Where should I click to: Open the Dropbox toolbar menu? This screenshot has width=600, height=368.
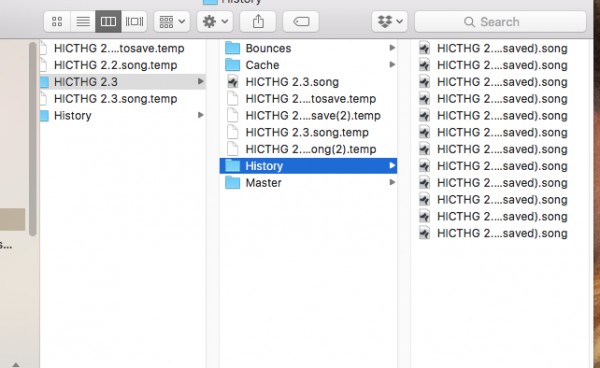click(x=390, y=21)
